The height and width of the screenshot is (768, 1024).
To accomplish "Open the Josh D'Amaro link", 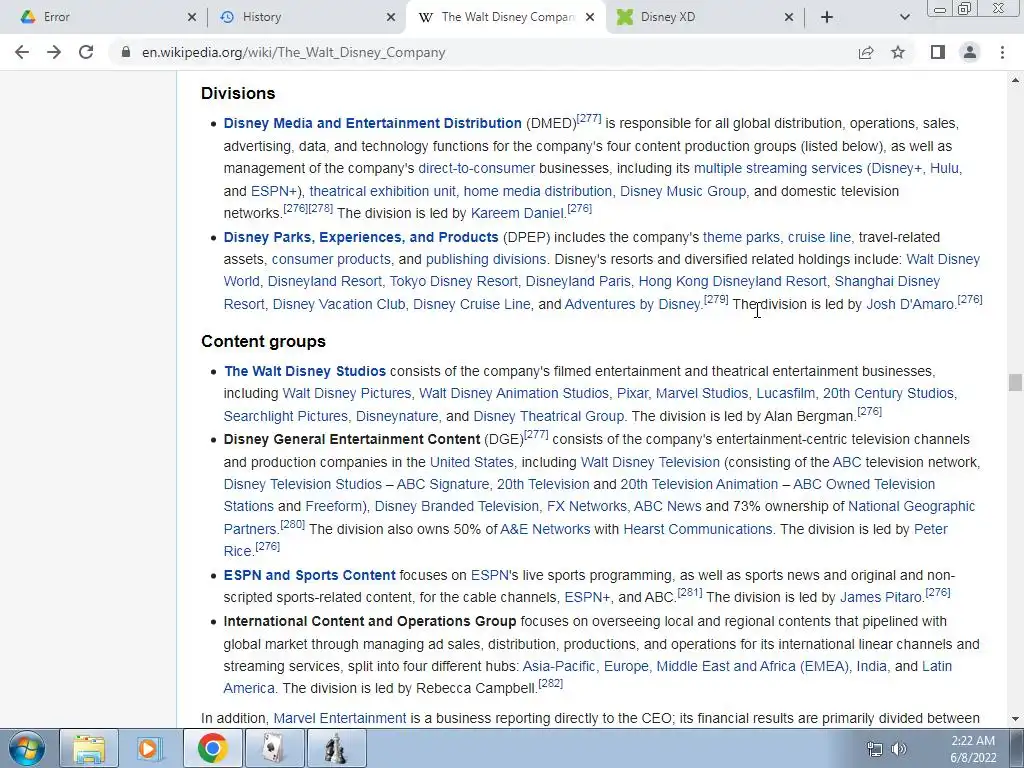I will coord(910,304).
